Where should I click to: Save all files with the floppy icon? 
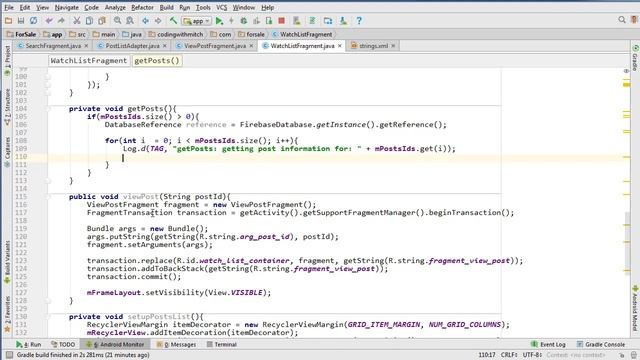click(x=21, y=20)
